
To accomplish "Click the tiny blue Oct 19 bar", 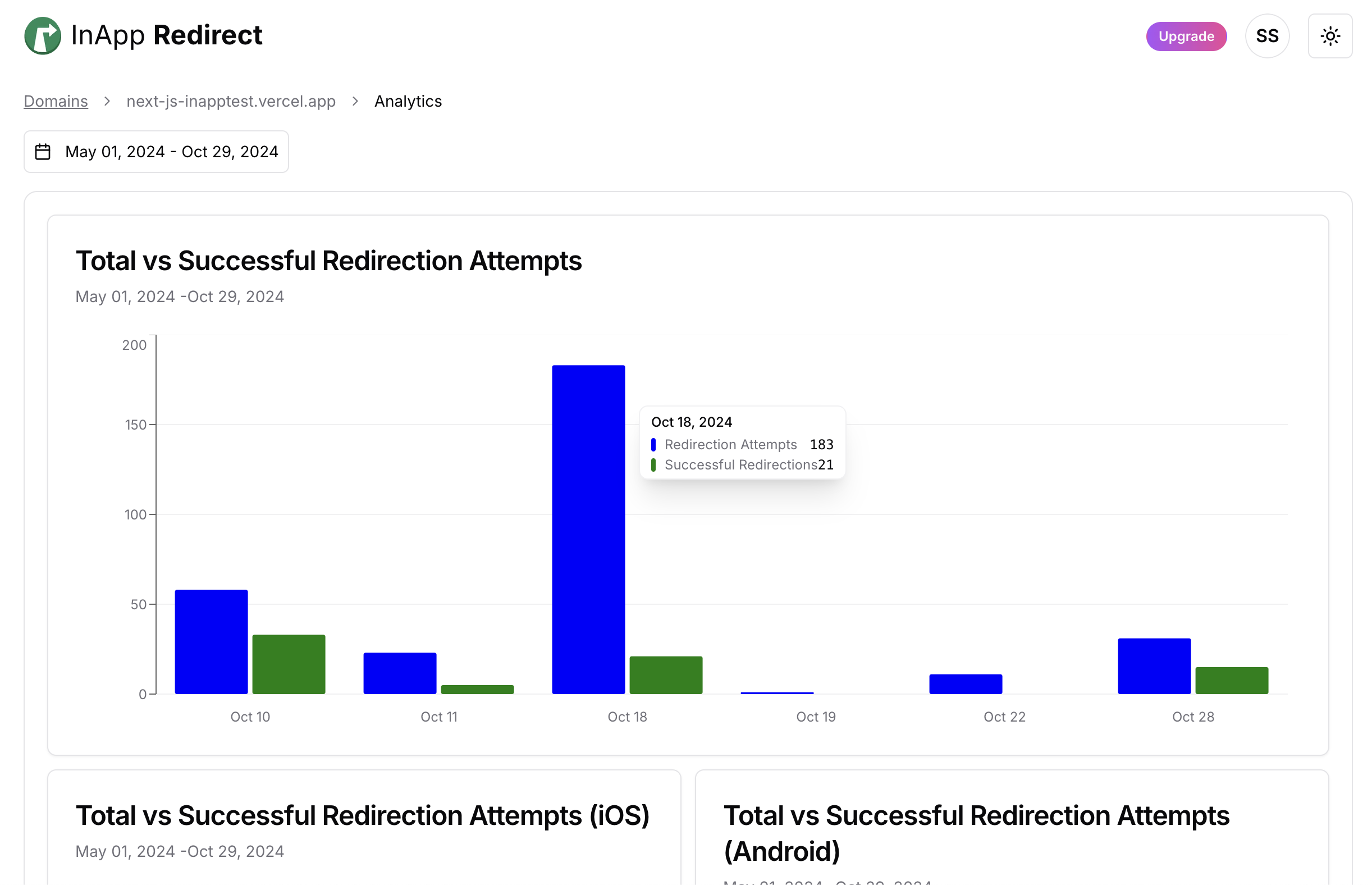I will (778, 692).
